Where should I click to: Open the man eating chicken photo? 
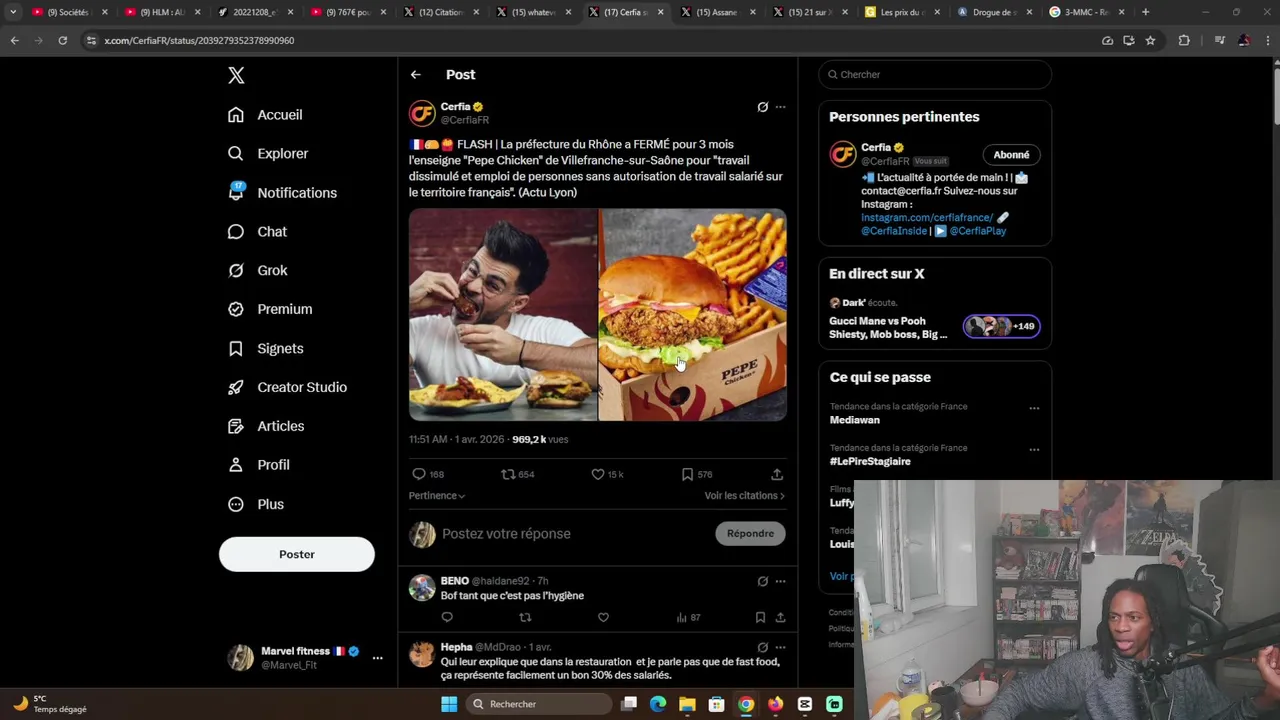pyautogui.click(x=503, y=315)
